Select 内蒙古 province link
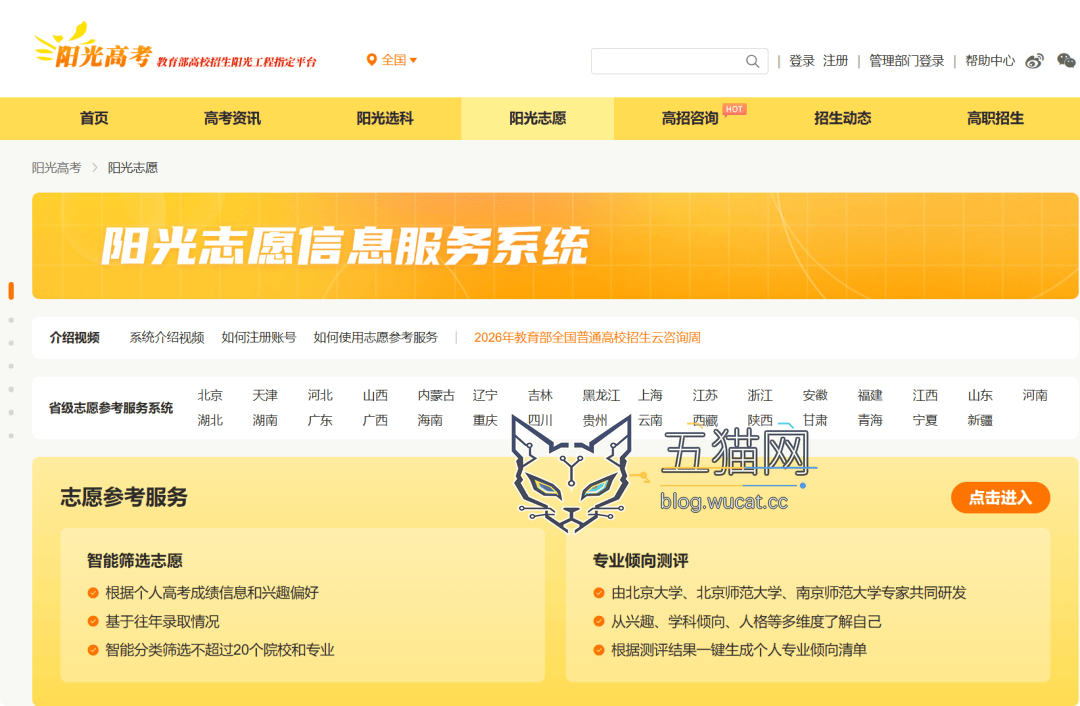The height and width of the screenshot is (706, 1080). 436,395
